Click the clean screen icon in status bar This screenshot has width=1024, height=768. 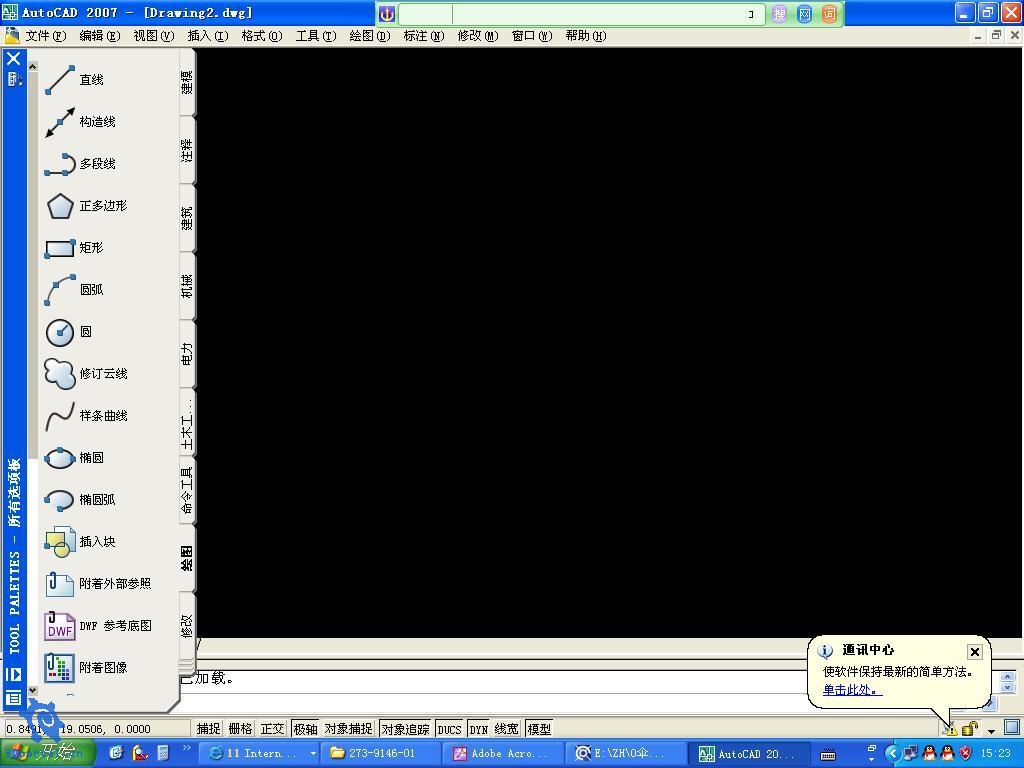pyautogui.click(x=1012, y=727)
